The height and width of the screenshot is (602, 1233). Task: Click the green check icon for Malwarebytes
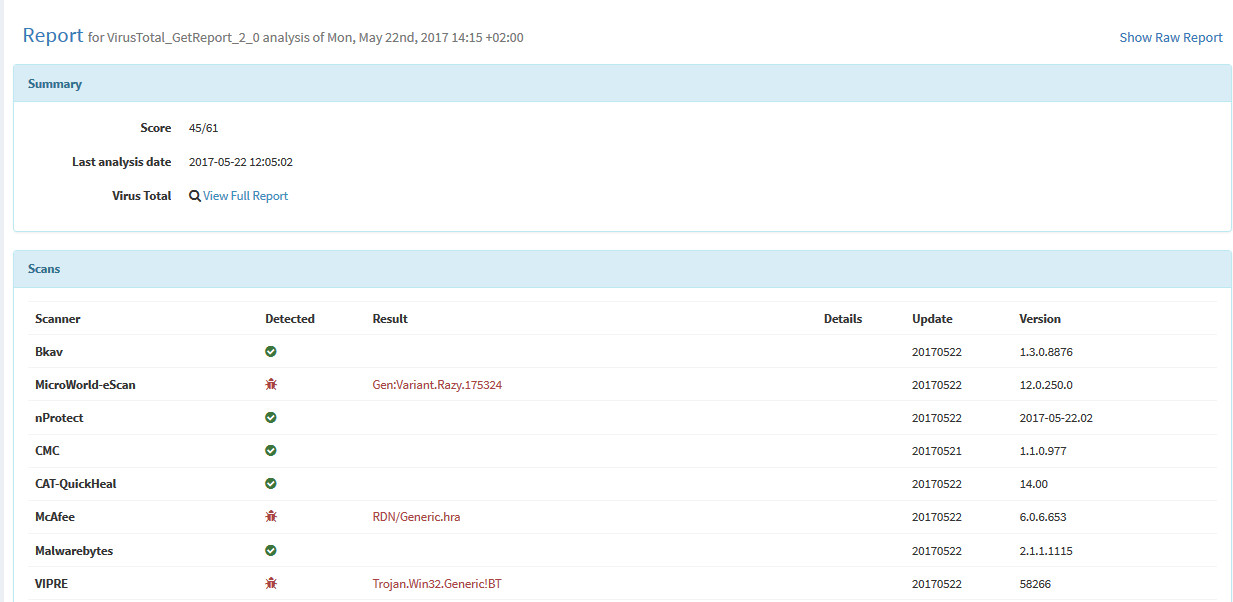(x=271, y=551)
